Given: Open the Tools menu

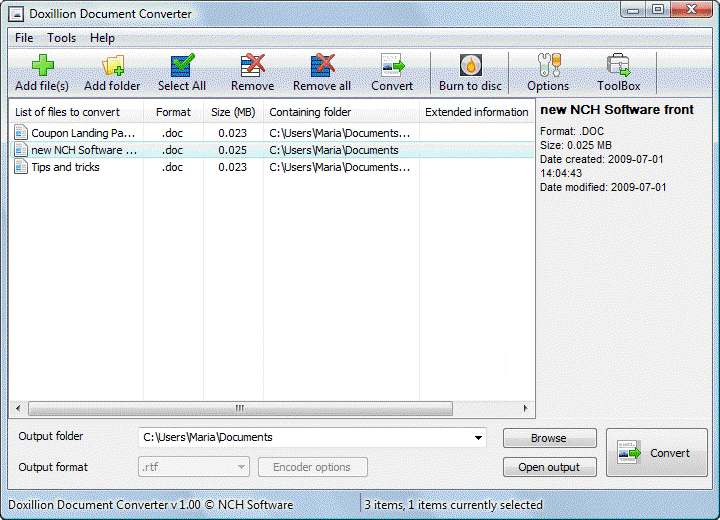Looking at the screenshot, I should [x=62, y=38].
